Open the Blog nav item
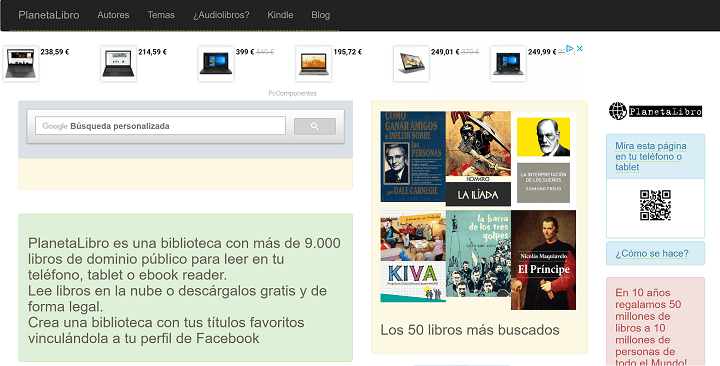720x366 pixels. (321, 15)
